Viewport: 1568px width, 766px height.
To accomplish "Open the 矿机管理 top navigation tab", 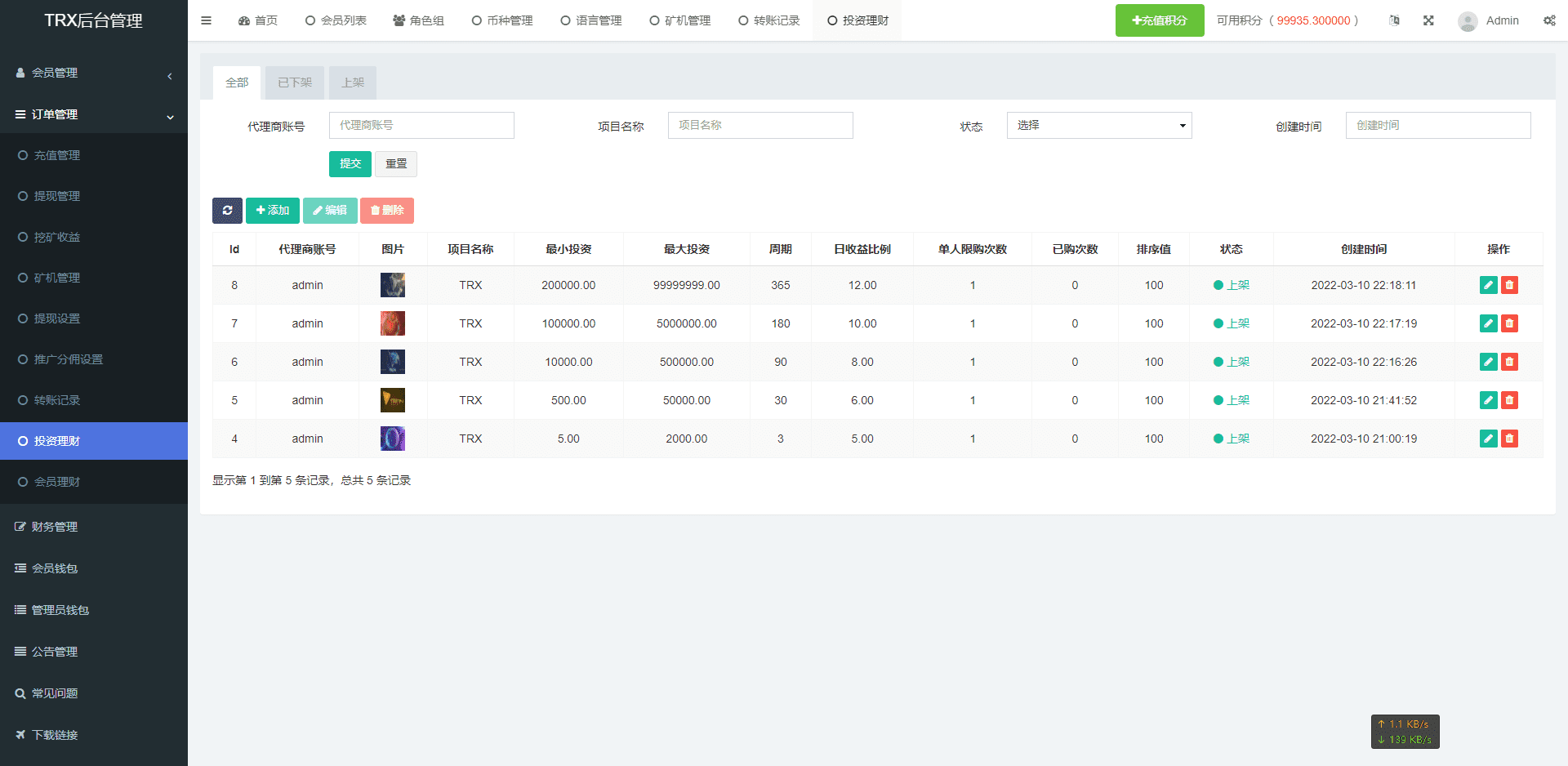I will tap(680, 20).
